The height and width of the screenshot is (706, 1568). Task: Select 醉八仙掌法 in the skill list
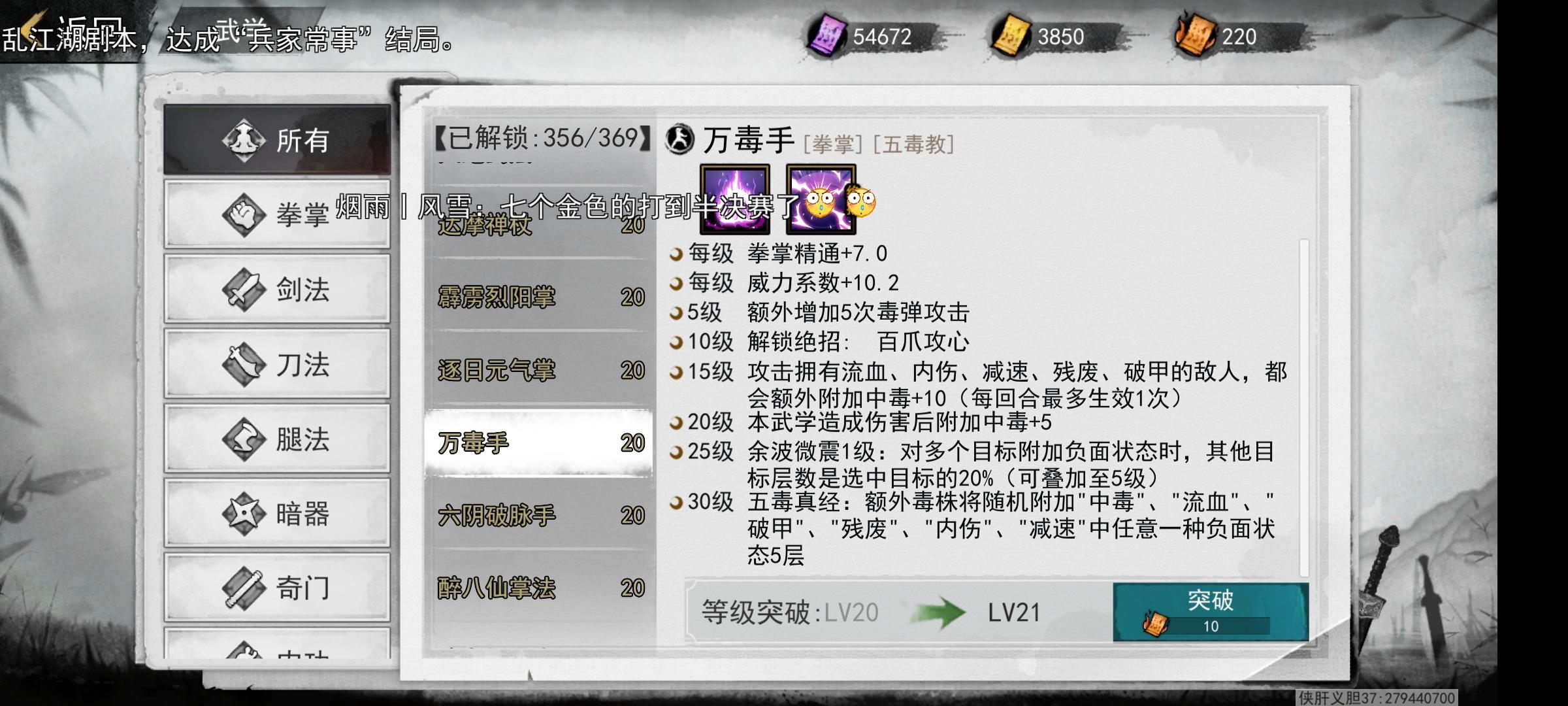[540, 588]
